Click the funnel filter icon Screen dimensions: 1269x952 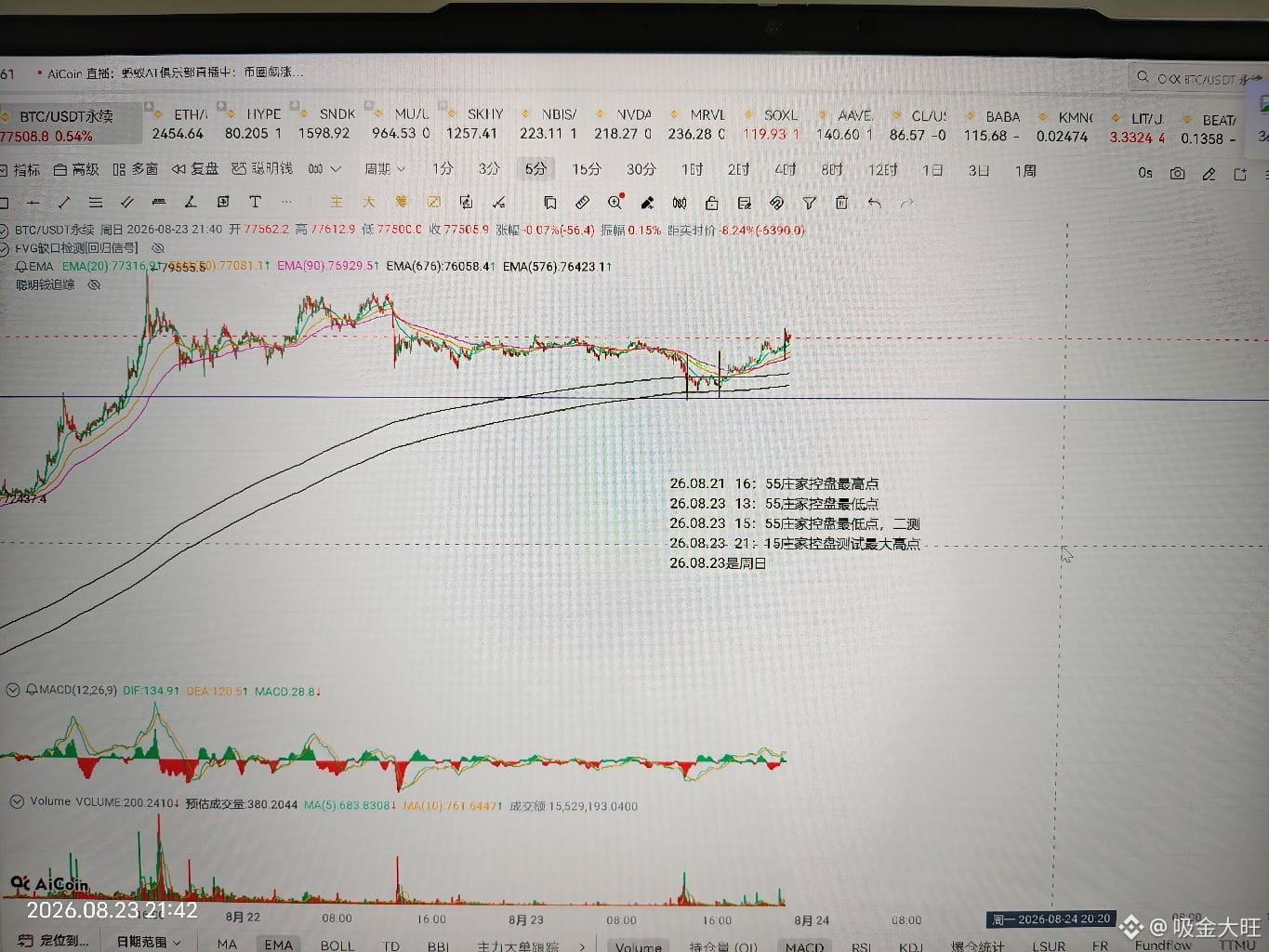pyautogui.click(x=809, y=203)
